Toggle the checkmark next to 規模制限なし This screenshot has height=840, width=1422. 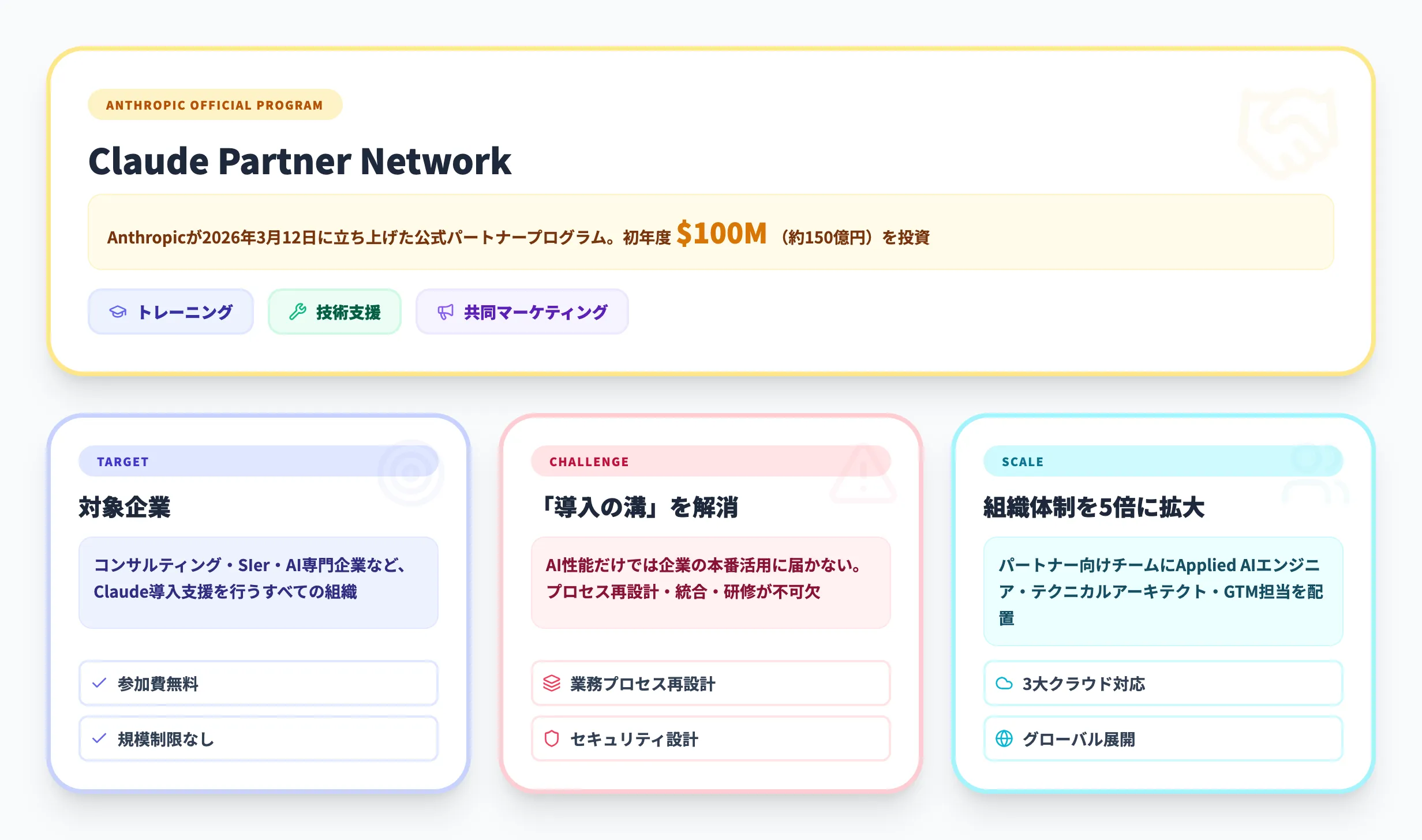[x=99, y=738]
